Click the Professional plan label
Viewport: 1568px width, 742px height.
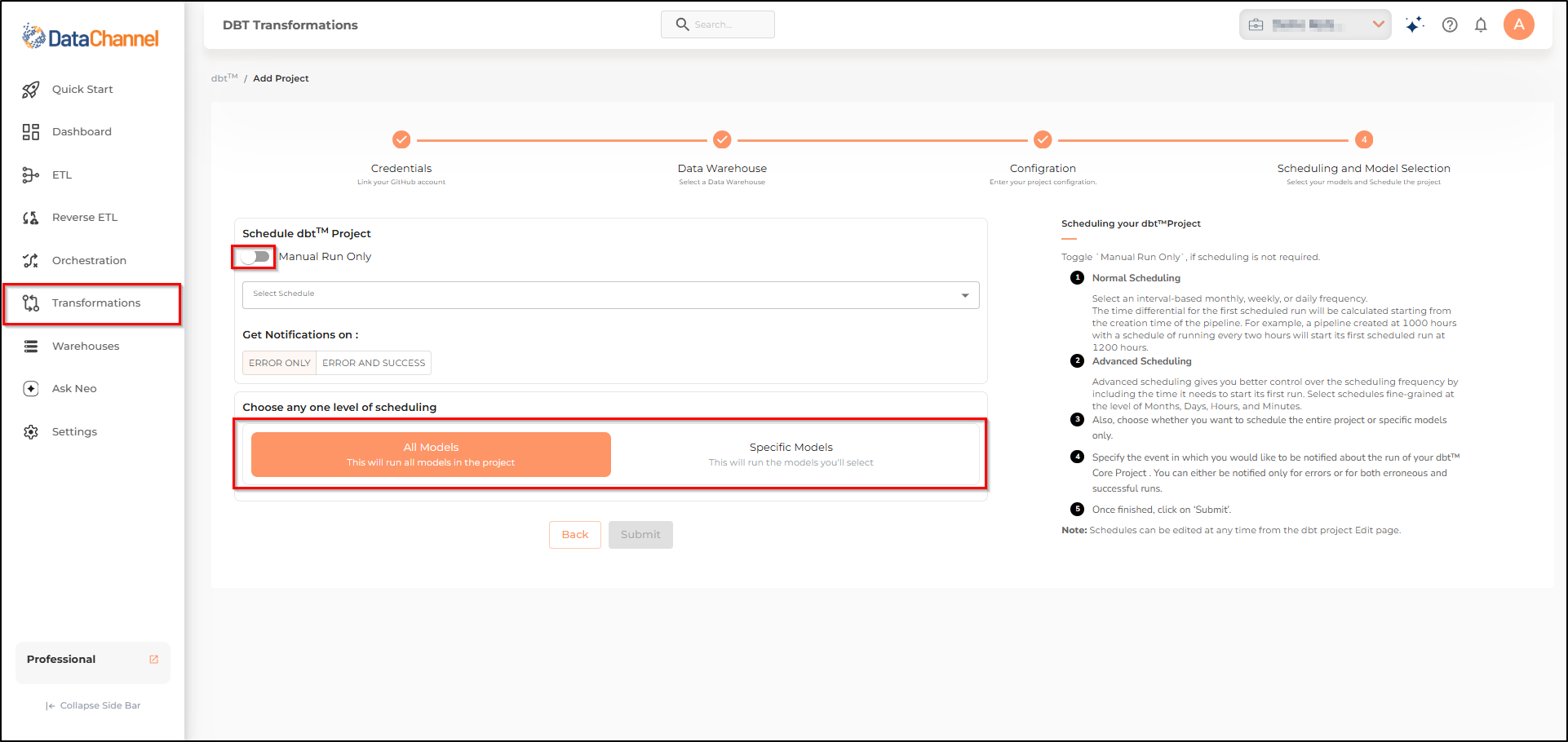click(61, 660)
